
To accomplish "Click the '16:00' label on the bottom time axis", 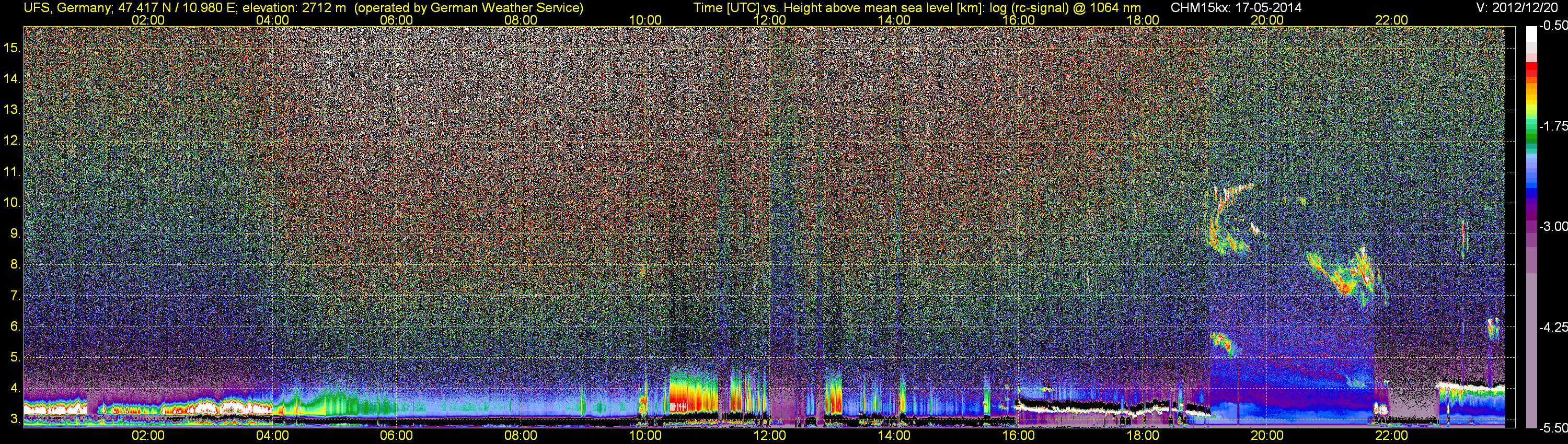I will pyautogui.click(x=1018, y=436).
